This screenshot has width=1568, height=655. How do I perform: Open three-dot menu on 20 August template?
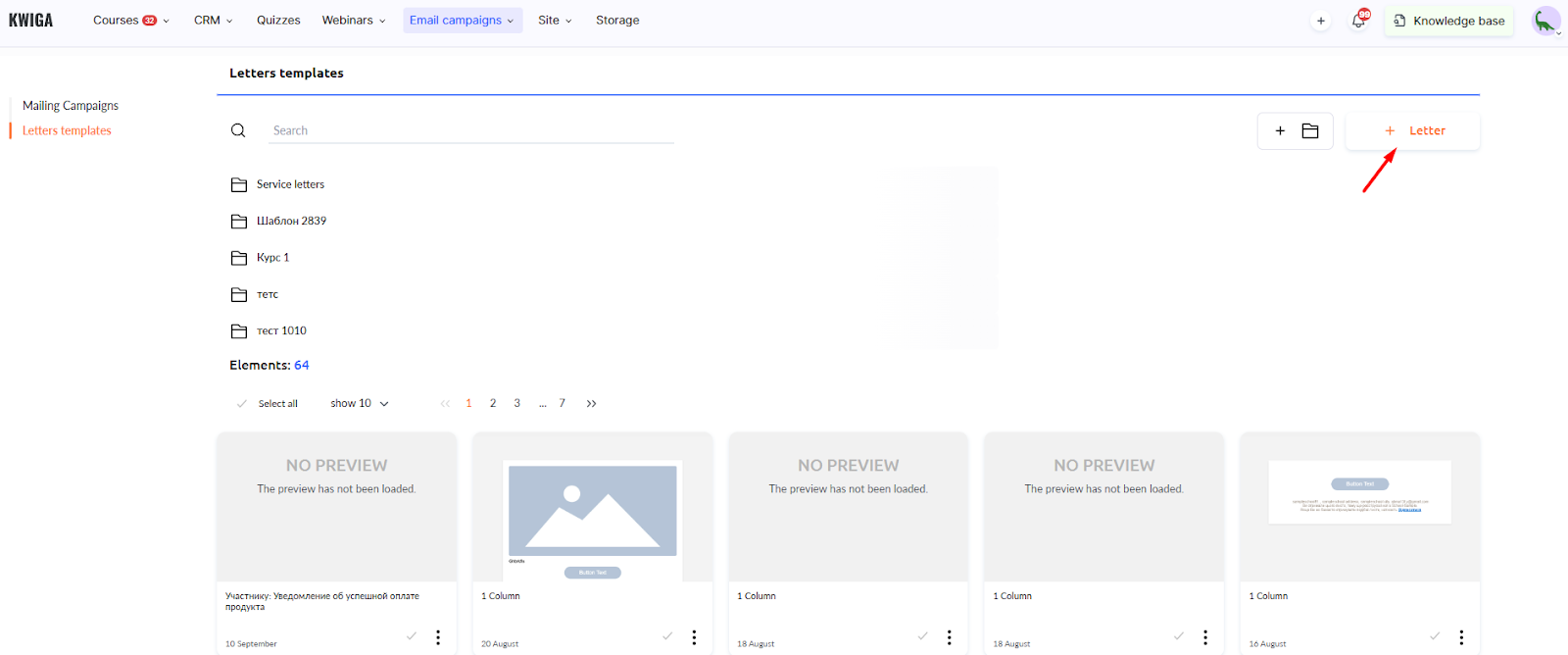click(694, 637)
